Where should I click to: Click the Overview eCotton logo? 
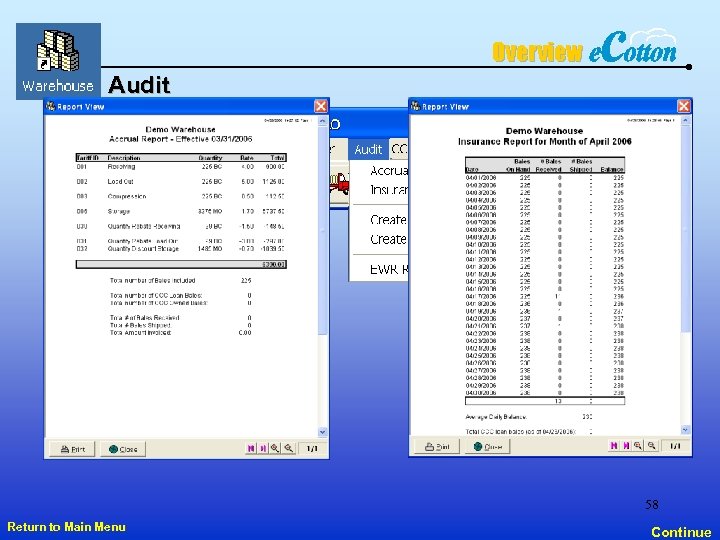pyautogui.click(x=585, y=47)
